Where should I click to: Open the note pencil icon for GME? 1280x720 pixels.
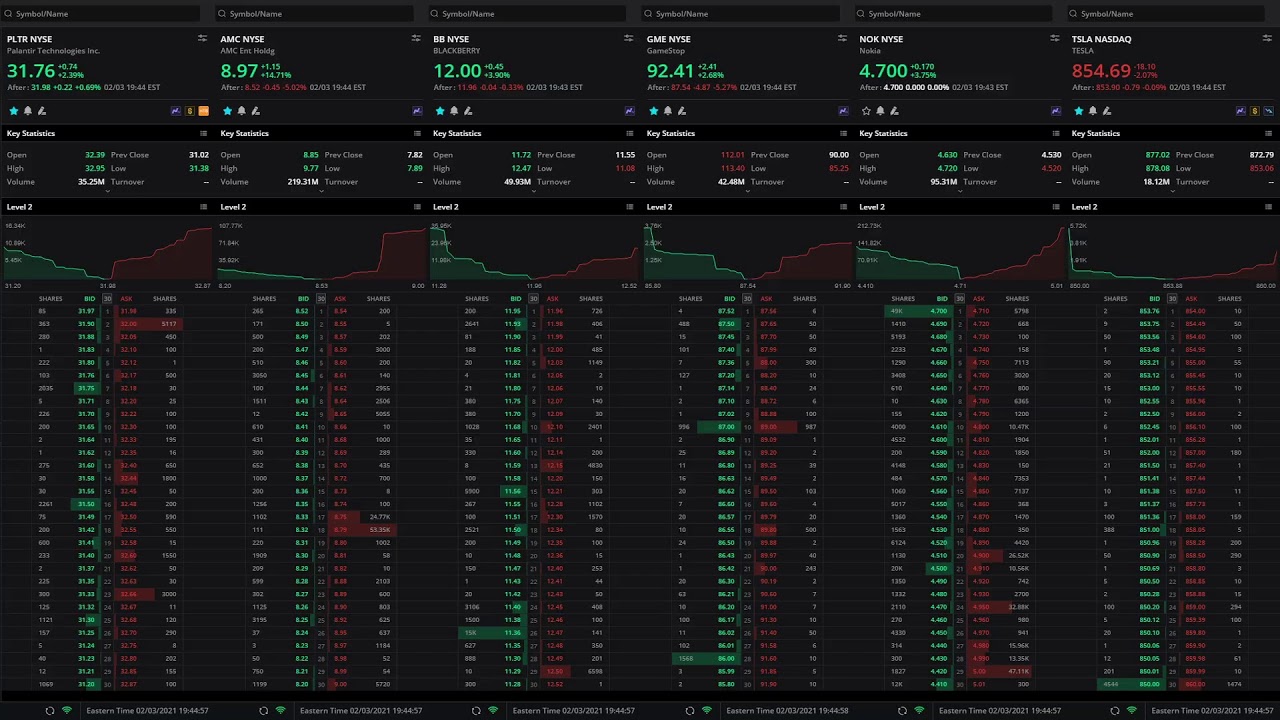[x=682, y=111]
